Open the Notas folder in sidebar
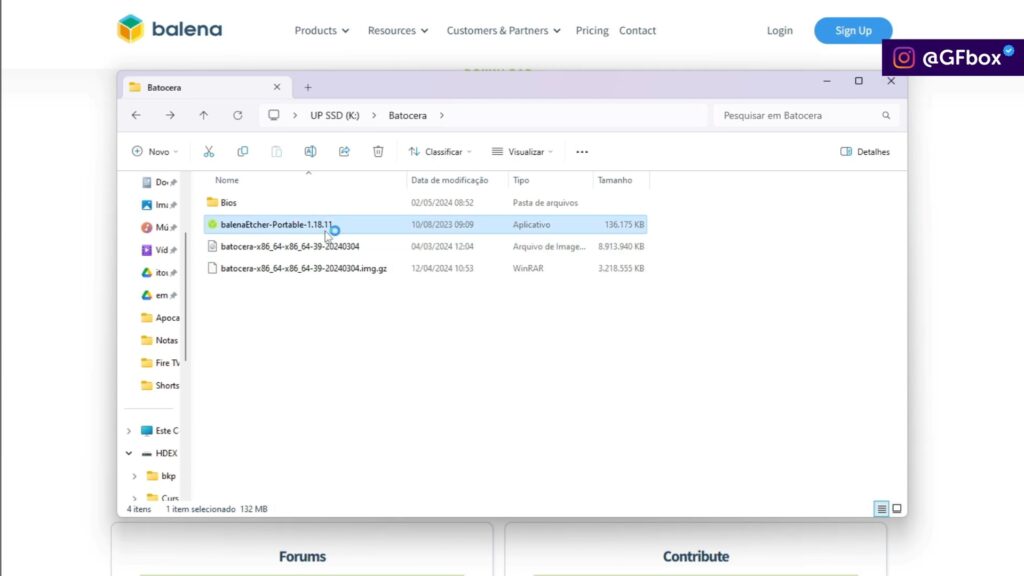The height and width of the screenshot is (576, 1024). tap(160, 340)
